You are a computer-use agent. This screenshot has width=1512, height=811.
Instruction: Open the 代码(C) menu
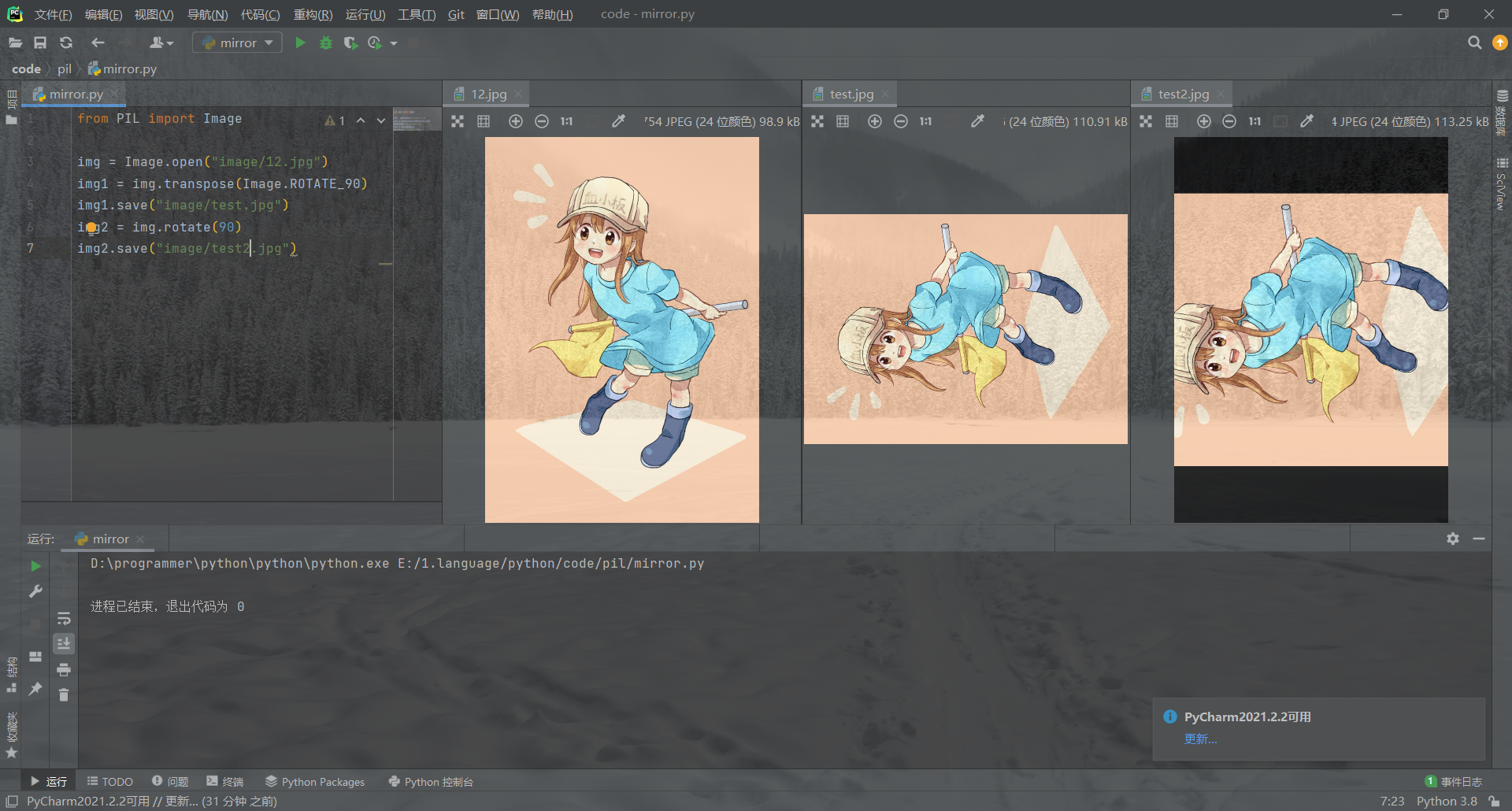pos(260,14)
